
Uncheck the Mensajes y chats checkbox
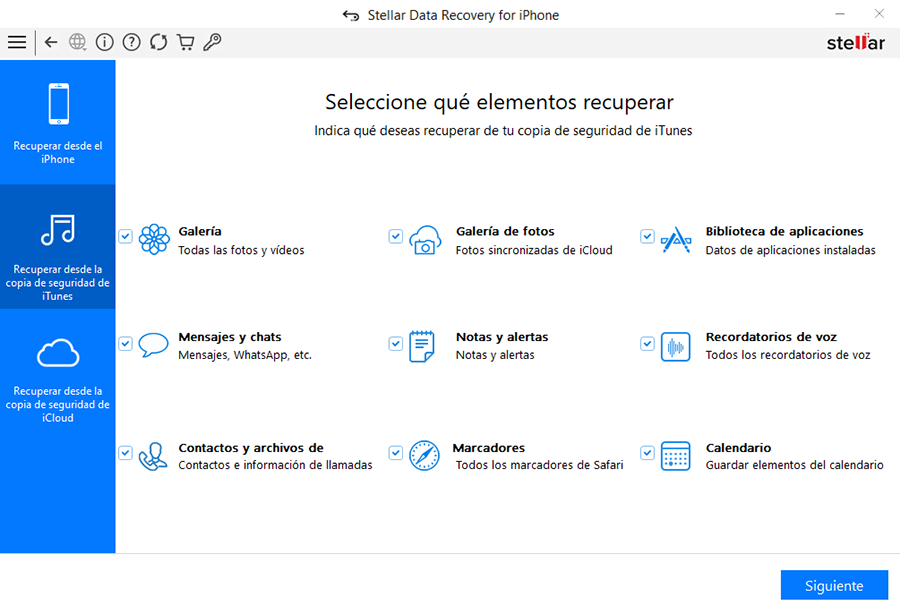click(x=126, y=344)
